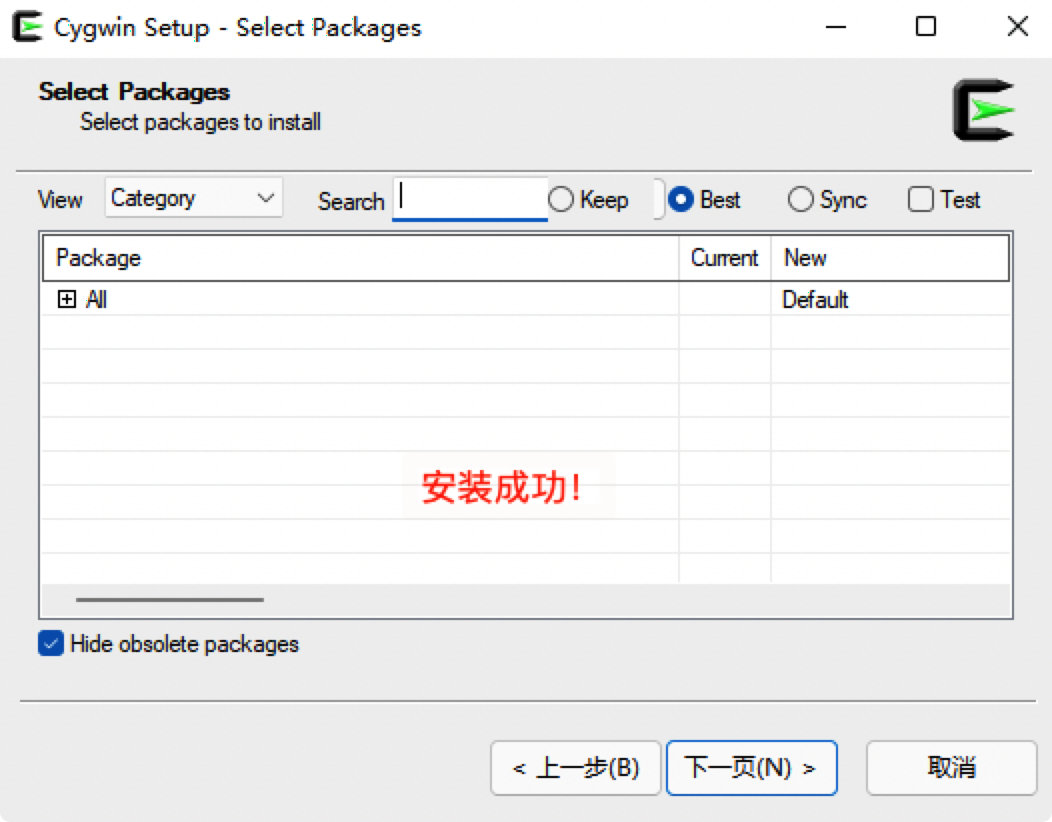Image resolution: width=1052 pixels, height=822 pixels.
Task: Click the Package column header
Action: pyautogui.click(x=360, y=258)
